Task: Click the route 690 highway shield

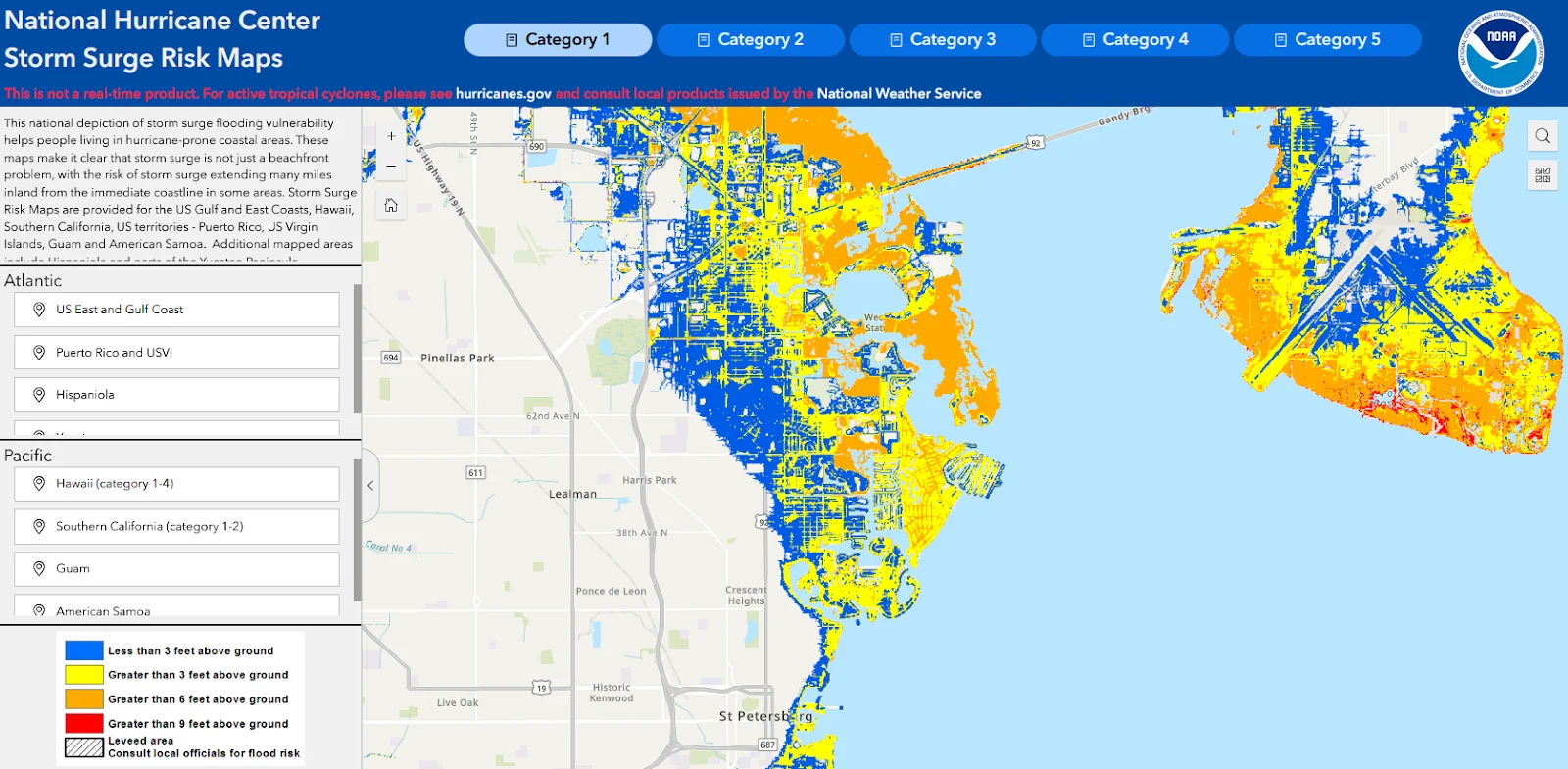Action: click(x=537, y=146)
